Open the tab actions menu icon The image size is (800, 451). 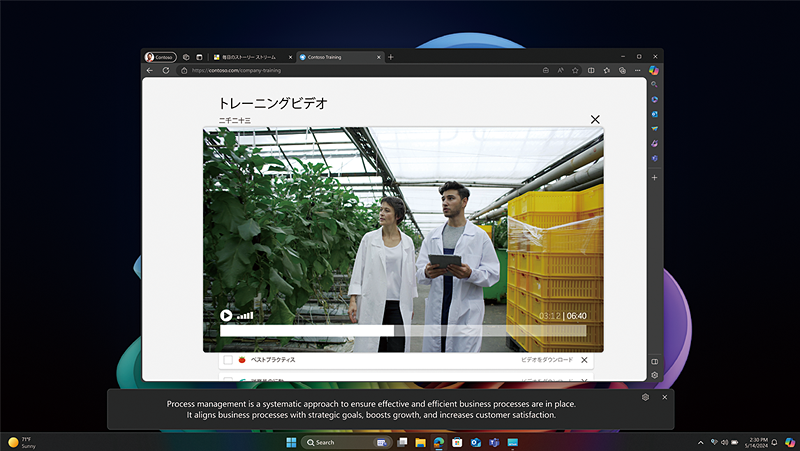199,57
